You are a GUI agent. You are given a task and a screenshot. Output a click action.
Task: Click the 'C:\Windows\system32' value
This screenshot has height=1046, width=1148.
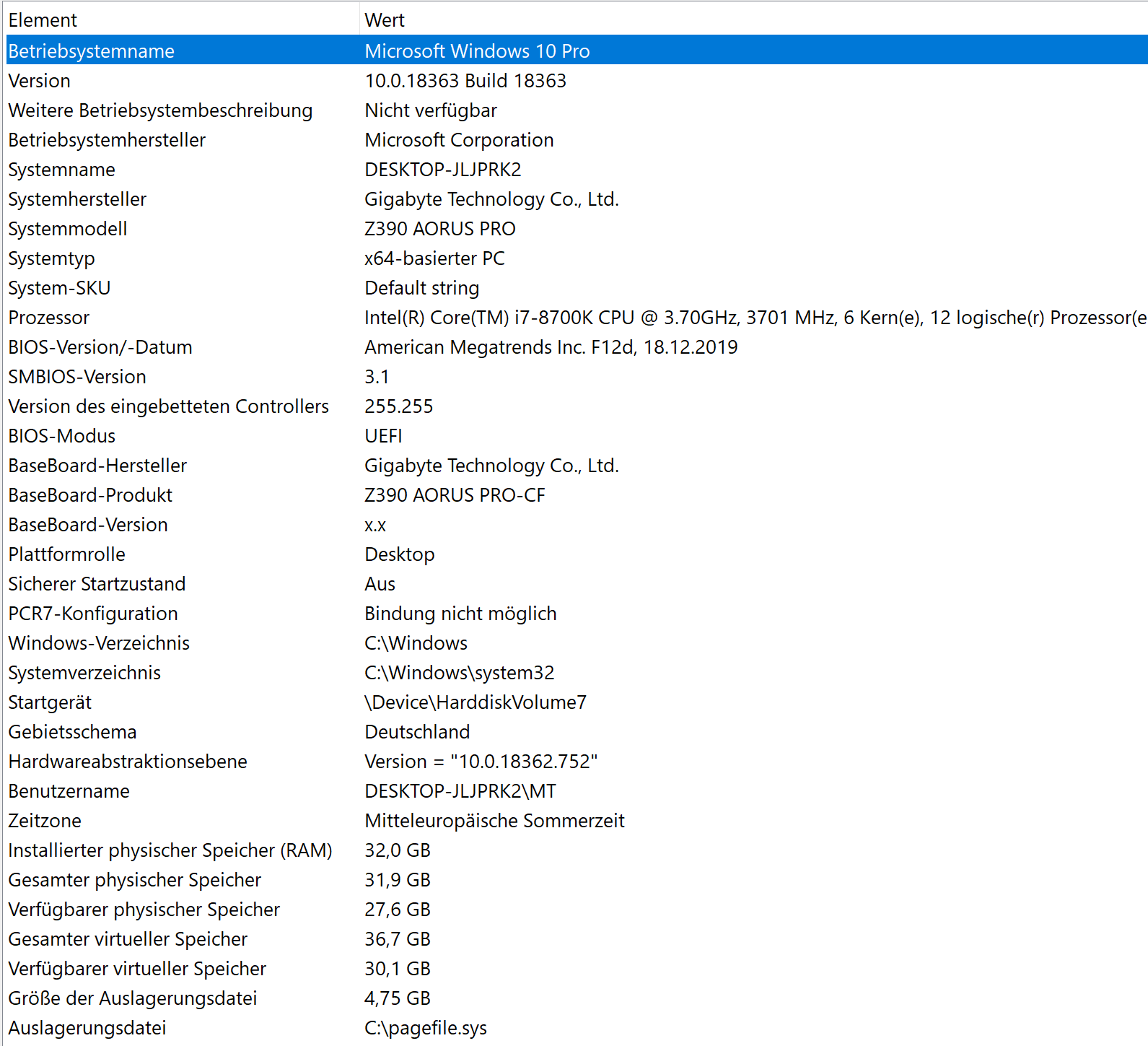click(x=459, y=673)
